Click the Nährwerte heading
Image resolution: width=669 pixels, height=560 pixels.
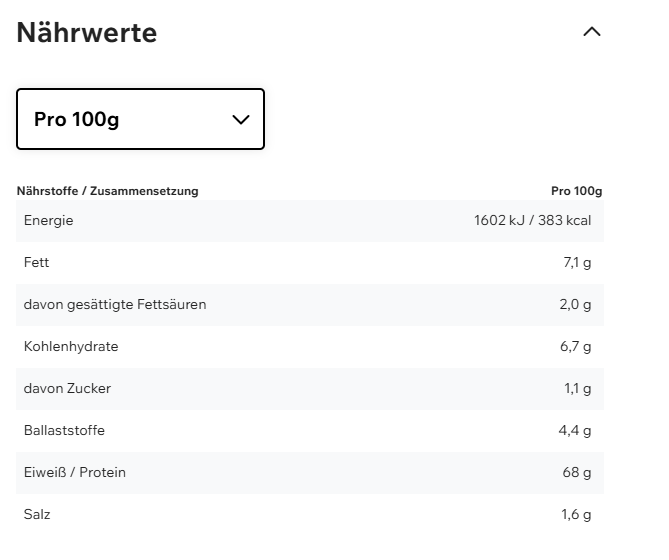87,32
